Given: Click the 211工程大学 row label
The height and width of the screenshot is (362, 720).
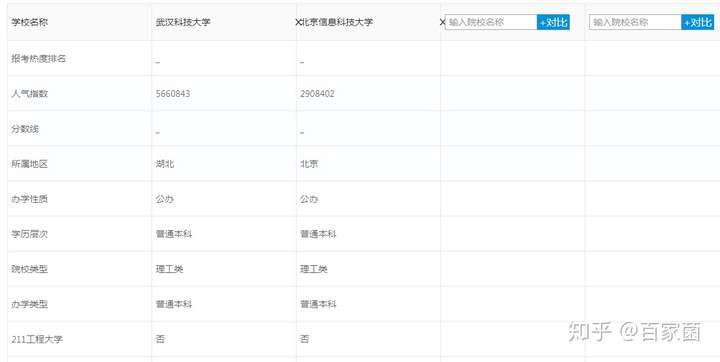Looking at the screenshot, I should pyautogui.click(x=37, y=339).
